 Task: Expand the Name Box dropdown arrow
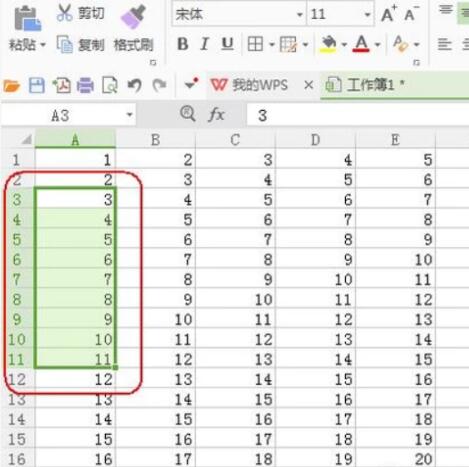pyautogui.click(x=130, y=115)
